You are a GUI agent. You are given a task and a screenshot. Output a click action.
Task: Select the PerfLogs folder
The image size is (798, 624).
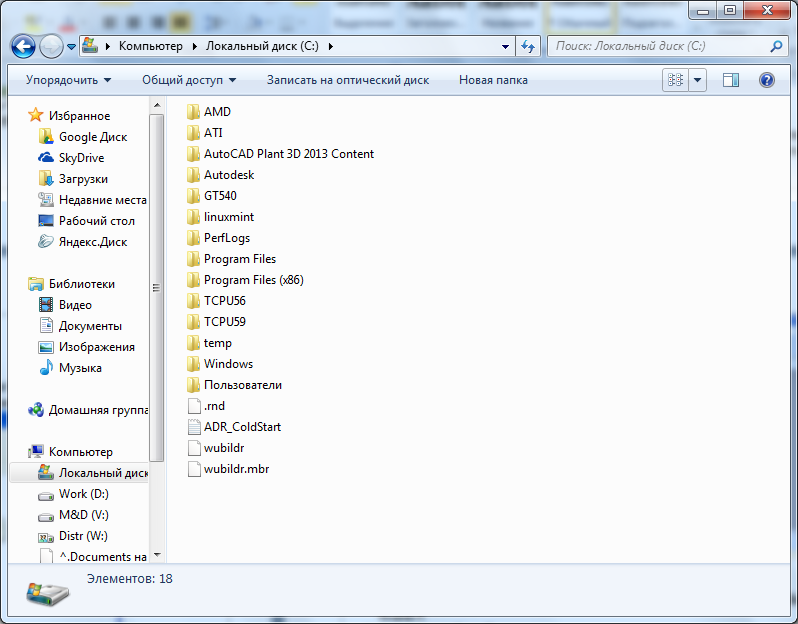(218, 238)
